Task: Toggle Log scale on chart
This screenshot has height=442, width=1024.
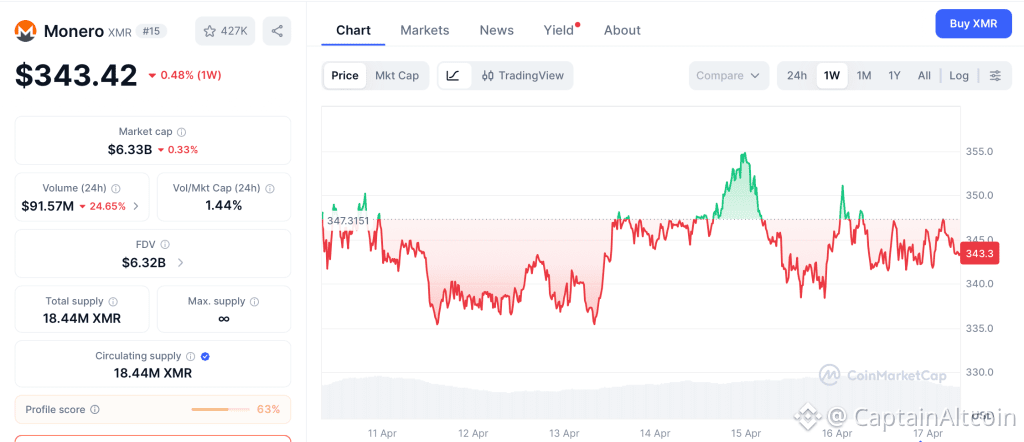Action: (959, 76)
